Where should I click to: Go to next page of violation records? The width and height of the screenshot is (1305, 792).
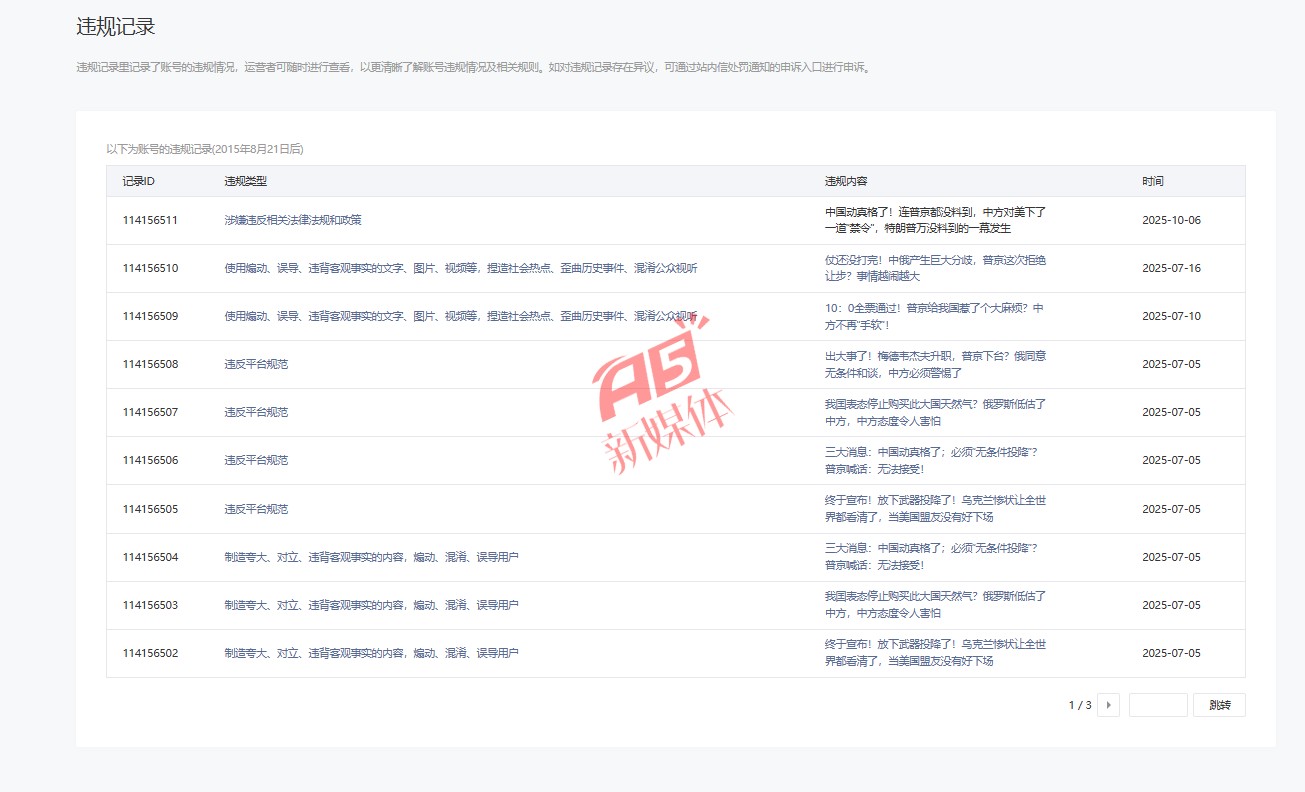[x=1108, y=705]
